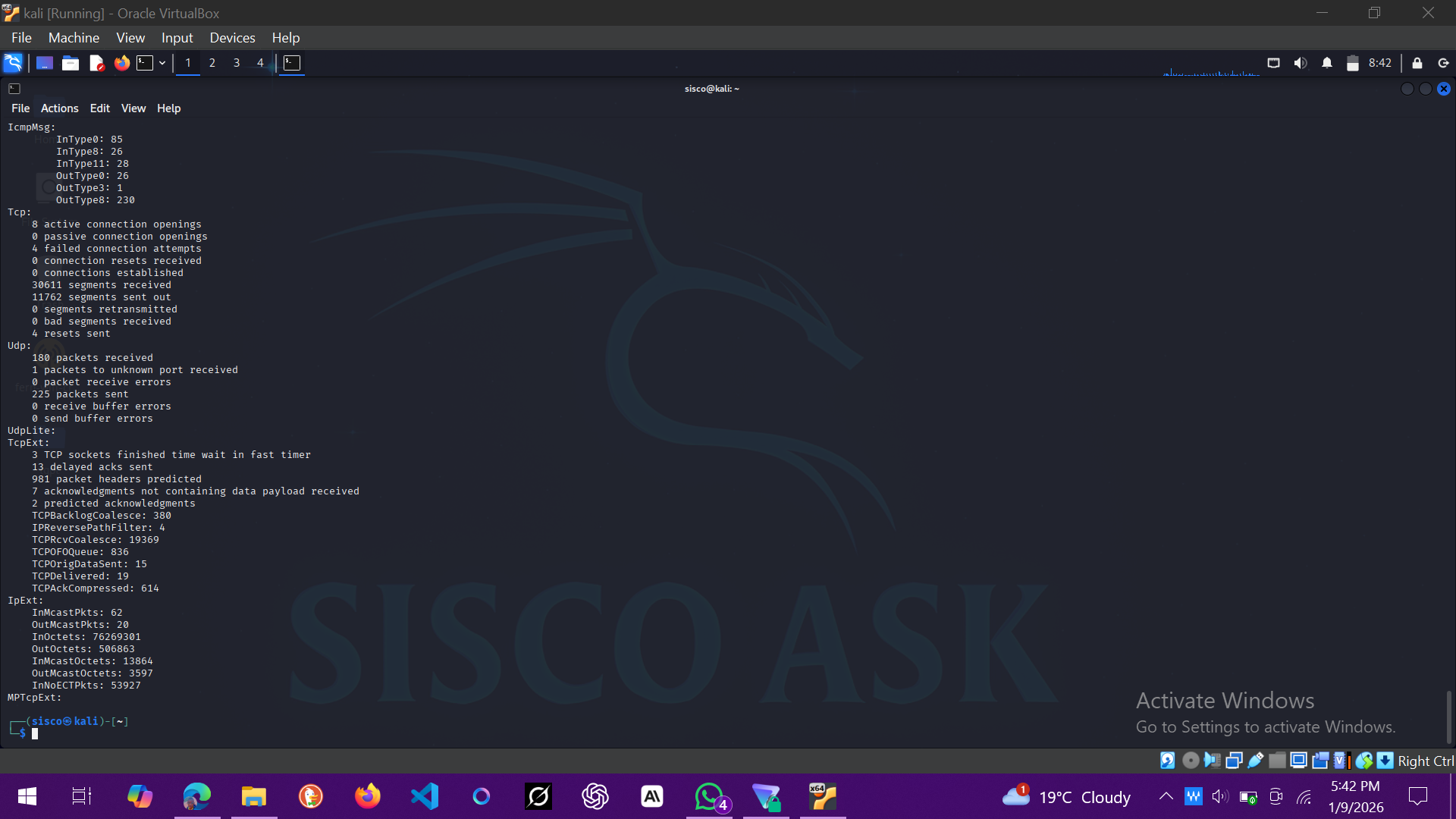
Task: Click VirtualBox shared folders status icon
Action: [1277, 761]
